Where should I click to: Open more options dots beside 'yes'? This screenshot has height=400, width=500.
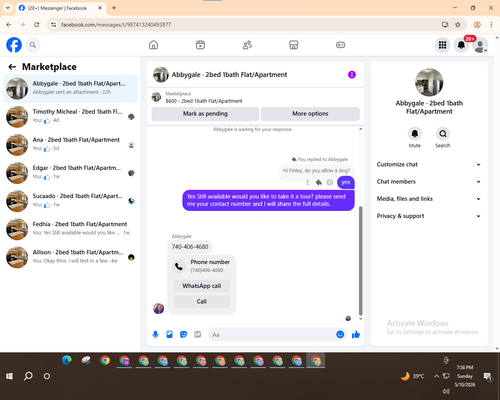[x=308, y=182]
